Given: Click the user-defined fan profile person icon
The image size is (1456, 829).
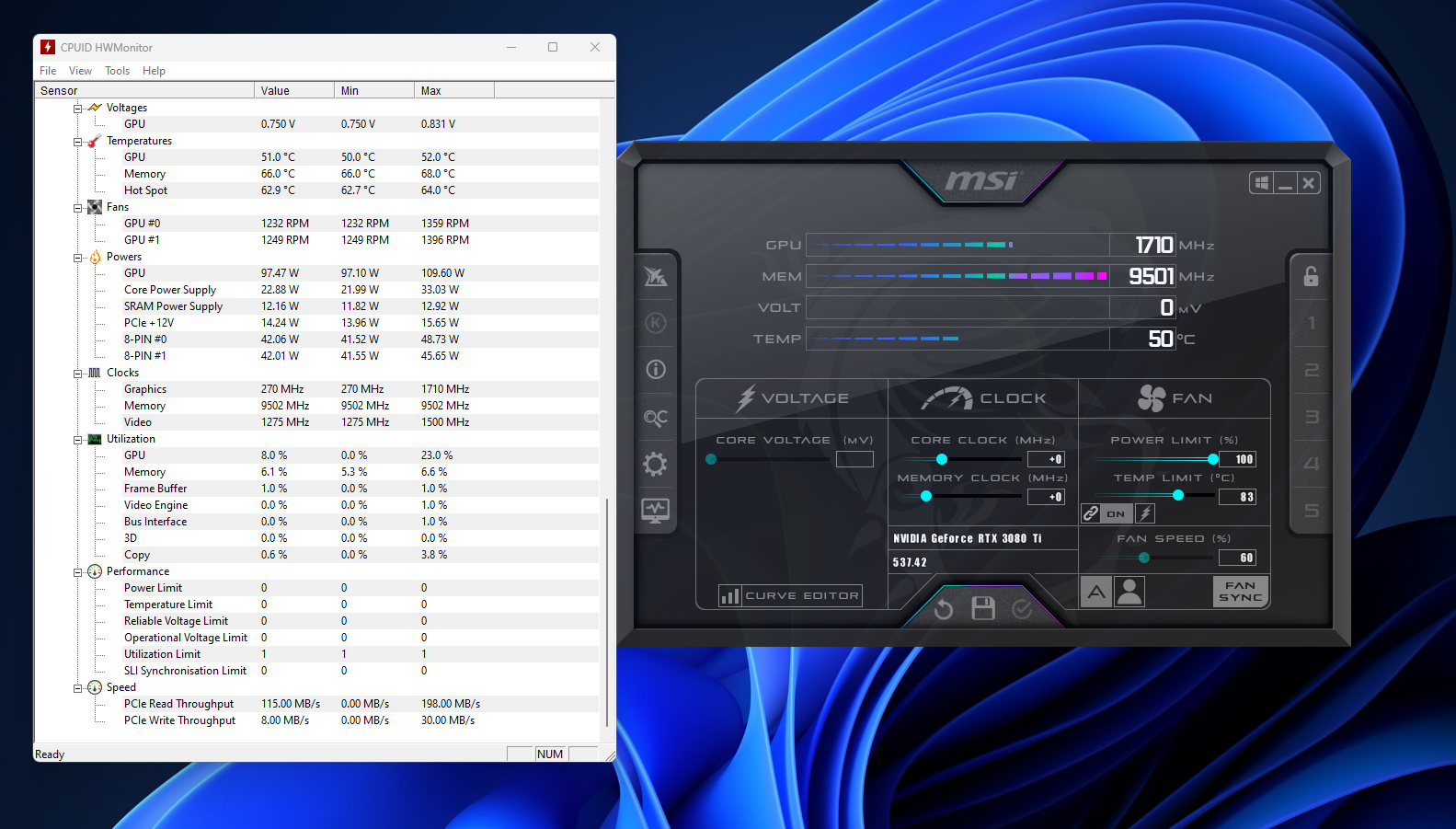Looking at the screenshot, I should [x=1129, y=592].
